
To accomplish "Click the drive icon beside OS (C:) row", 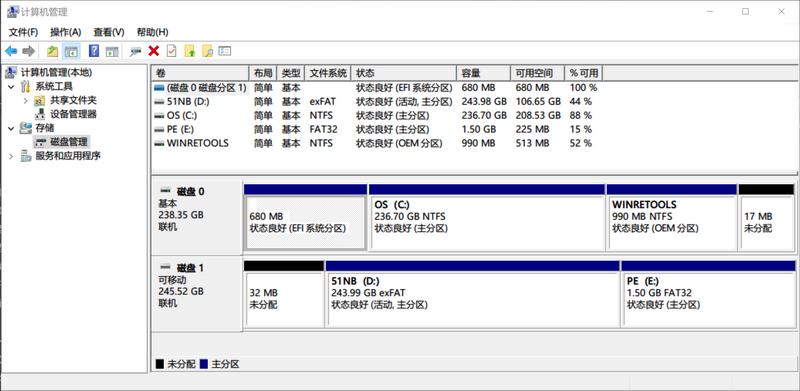I will pos(159,115).
